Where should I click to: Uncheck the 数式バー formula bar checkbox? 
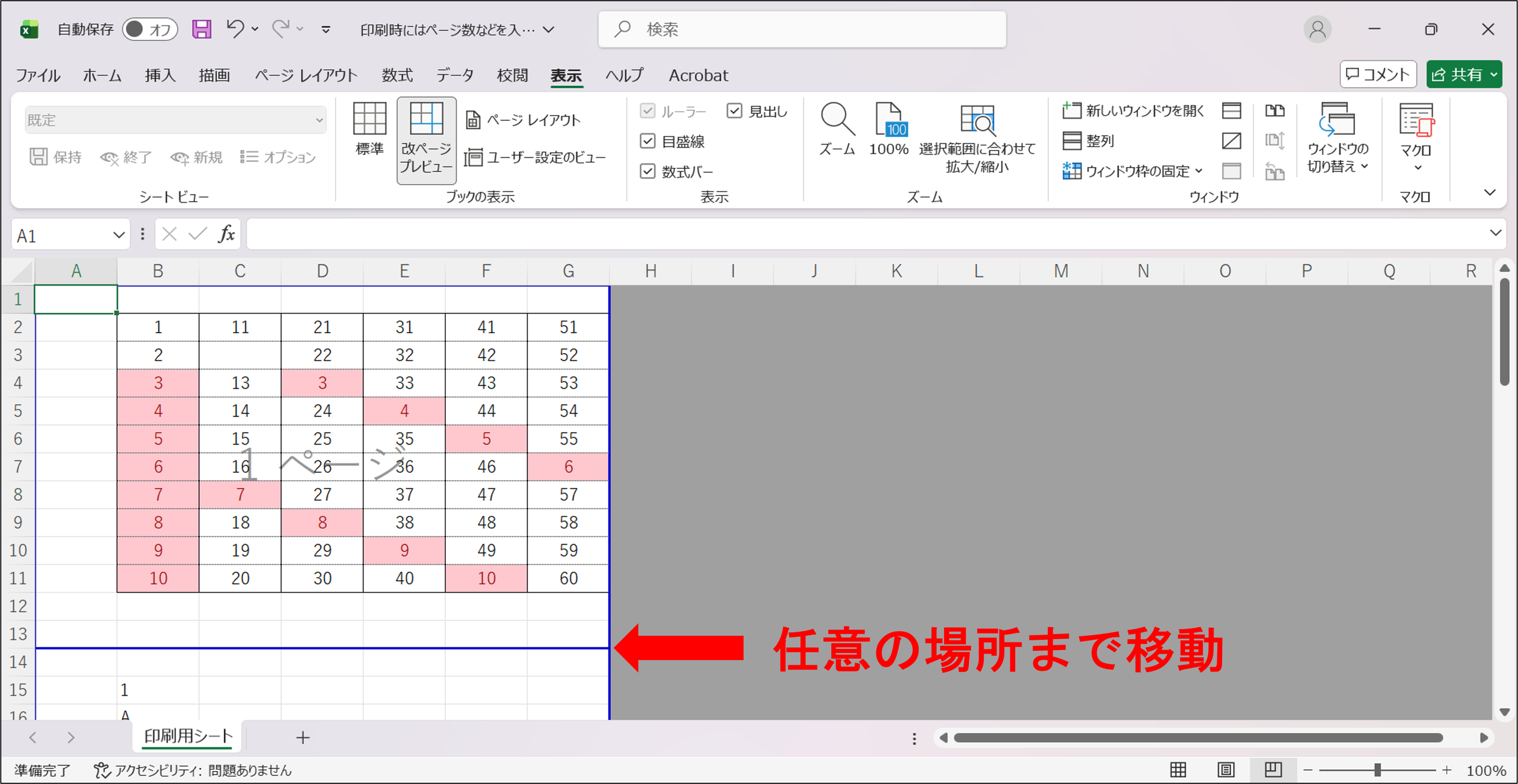point(648,171)
